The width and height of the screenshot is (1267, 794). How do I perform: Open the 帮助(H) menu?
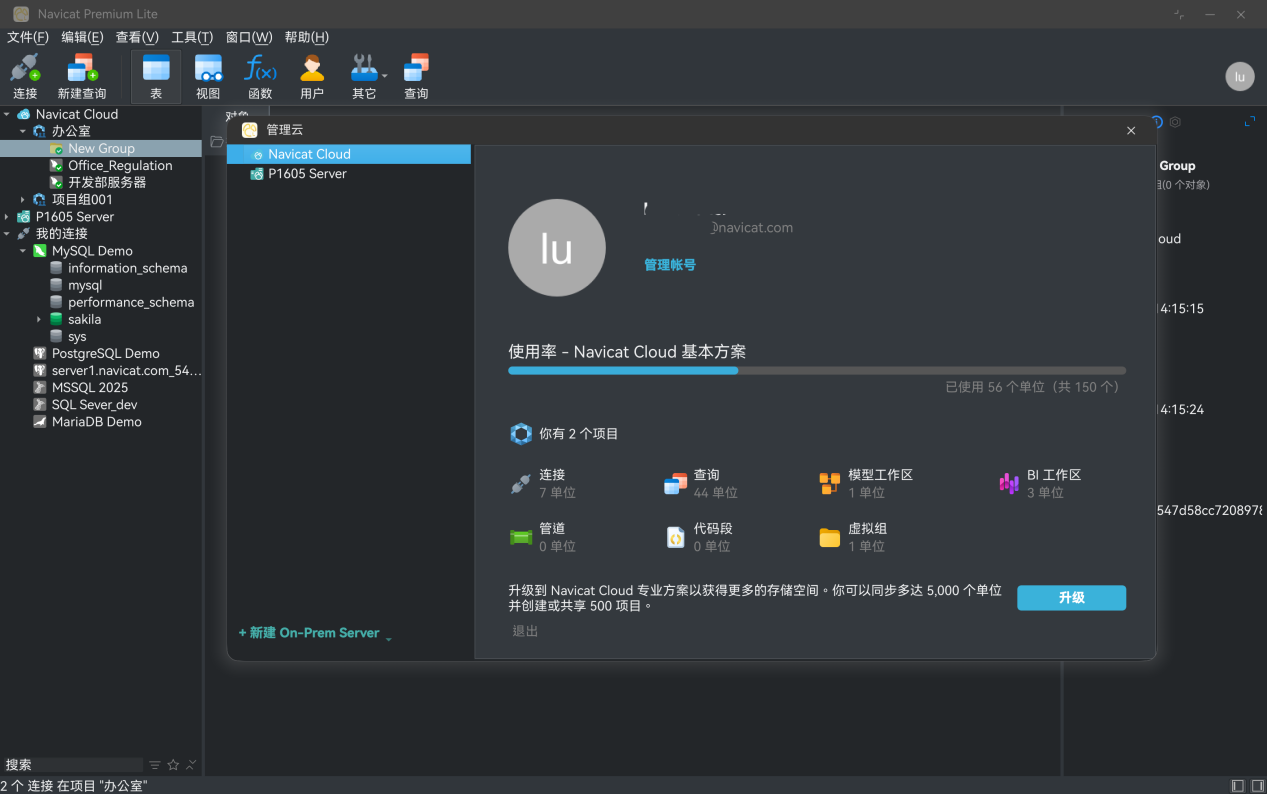tap(306, 37)
